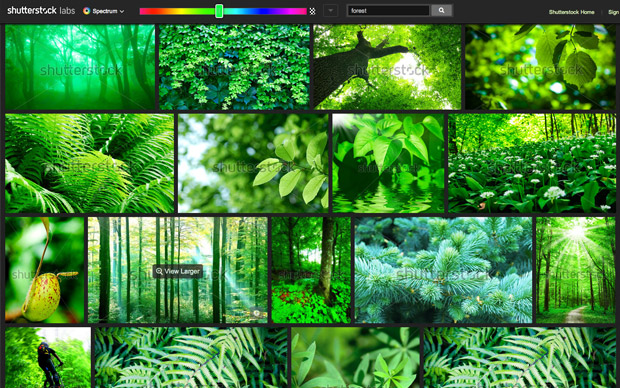Viewport: 620px width, 388px height.
Task: Focus the search field containing 'forest'
Action: click(388, 11)
